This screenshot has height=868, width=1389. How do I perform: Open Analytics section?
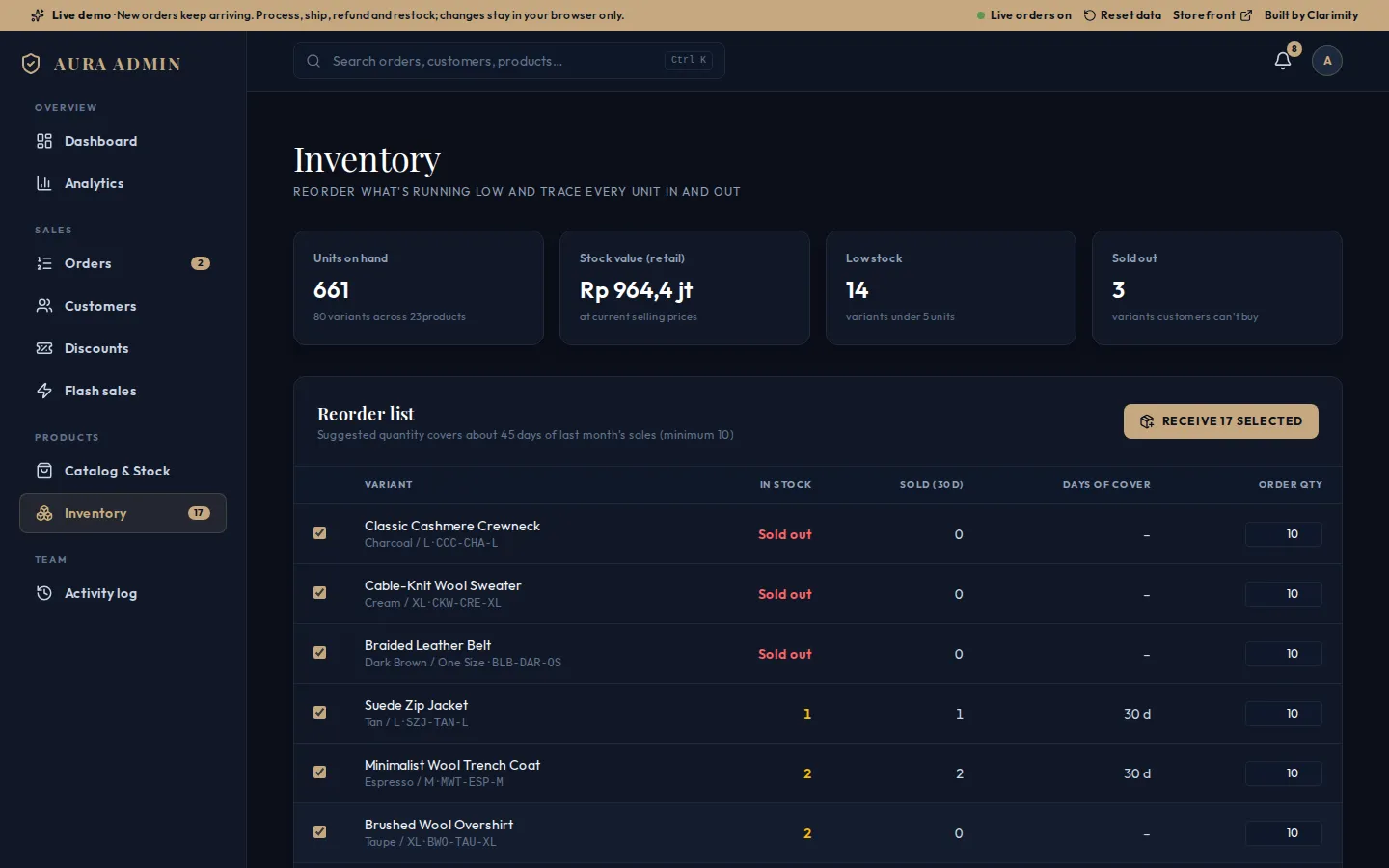click(x=123, y=183)
